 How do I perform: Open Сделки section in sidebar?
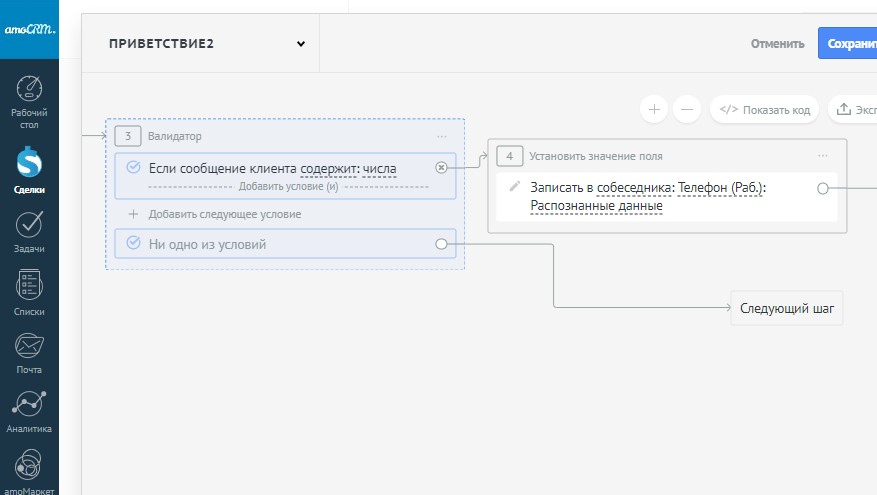[29, 169]
